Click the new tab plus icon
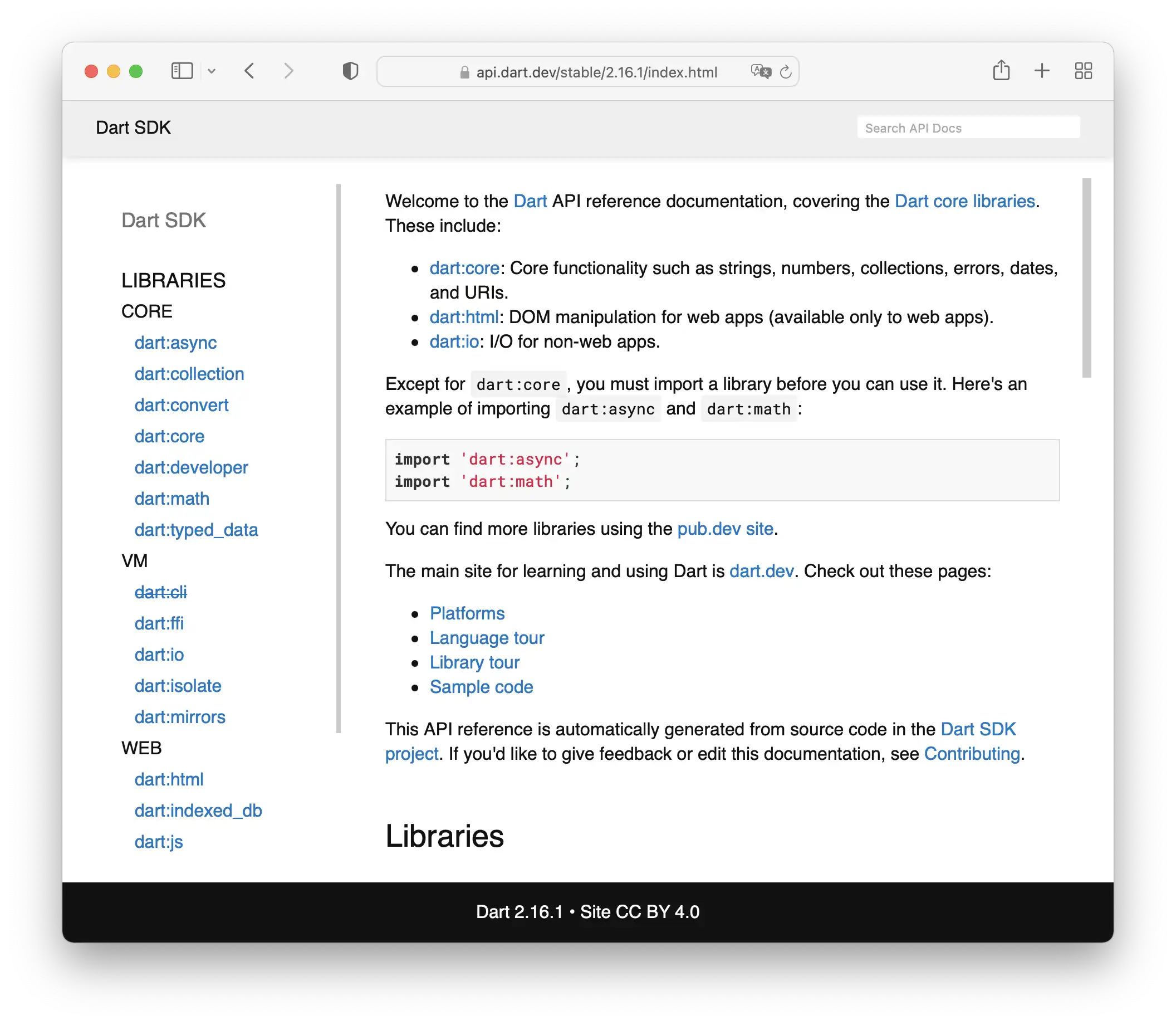Screen dimensions: 1176x1025 tap(1037, 71)
